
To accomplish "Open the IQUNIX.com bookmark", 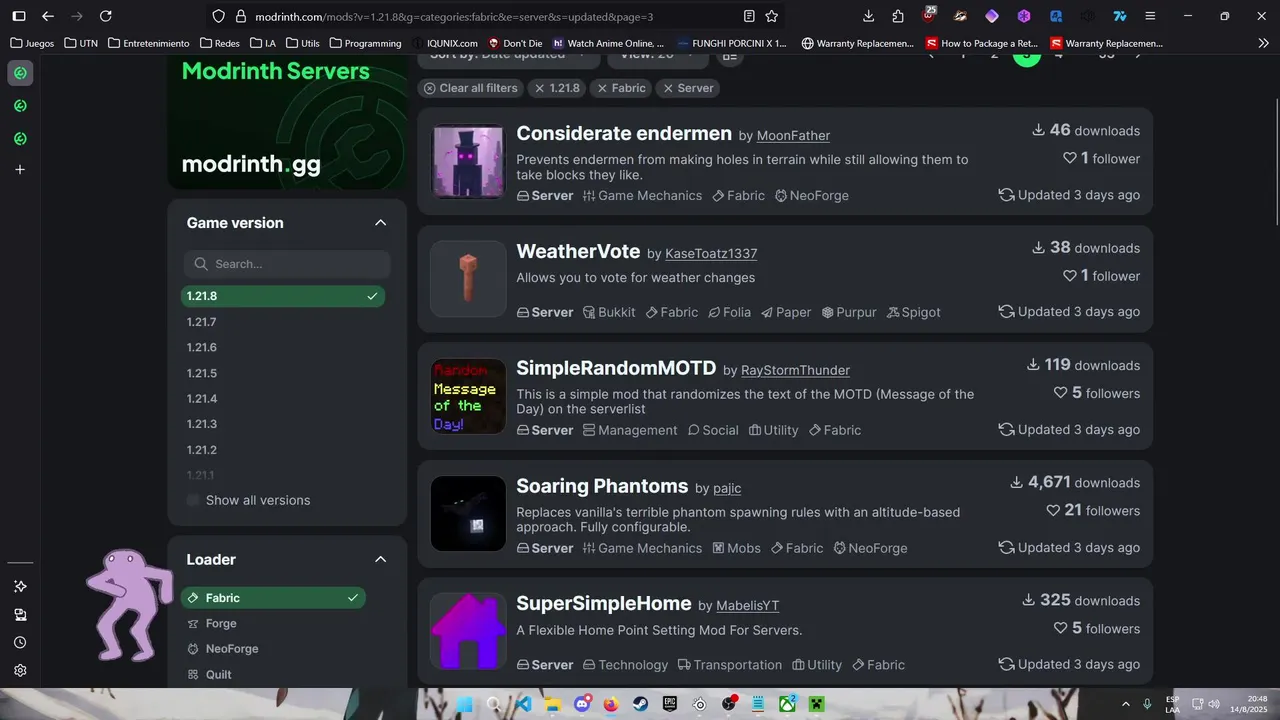I will (445, 43).
